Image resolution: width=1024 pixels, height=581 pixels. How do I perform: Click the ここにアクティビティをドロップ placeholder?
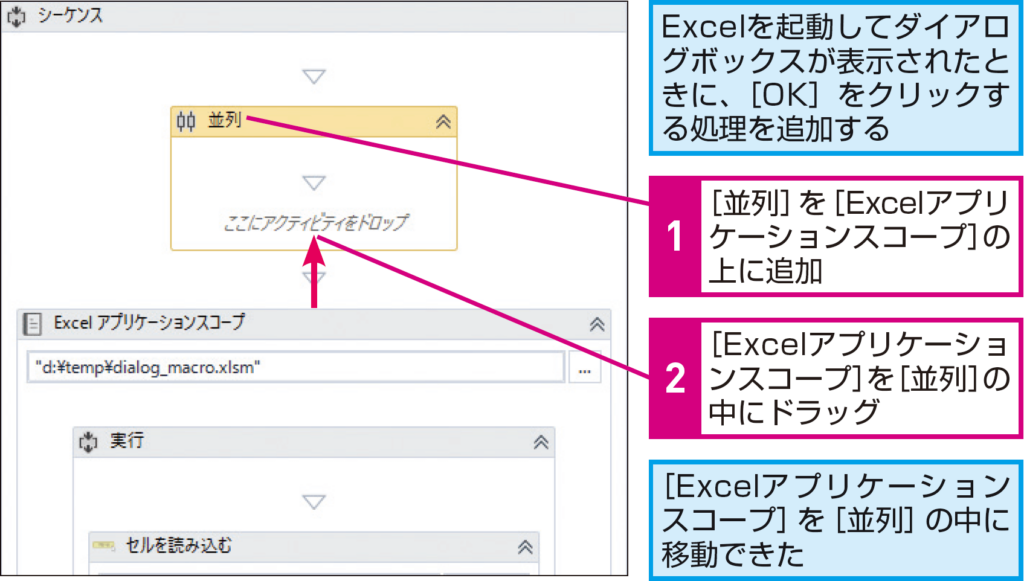tap(315, 223)
